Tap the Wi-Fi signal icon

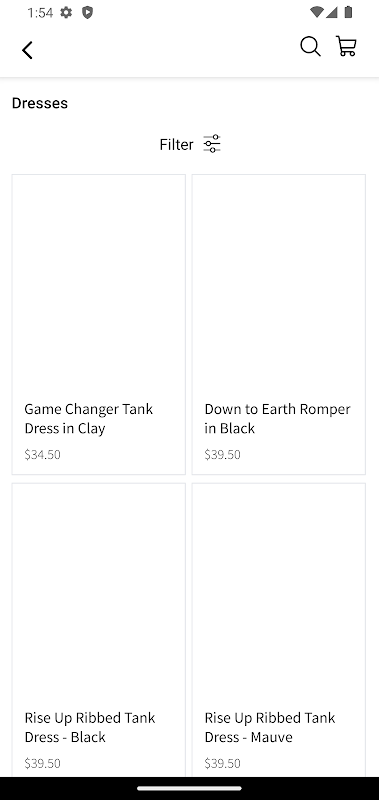pos(316,12)
